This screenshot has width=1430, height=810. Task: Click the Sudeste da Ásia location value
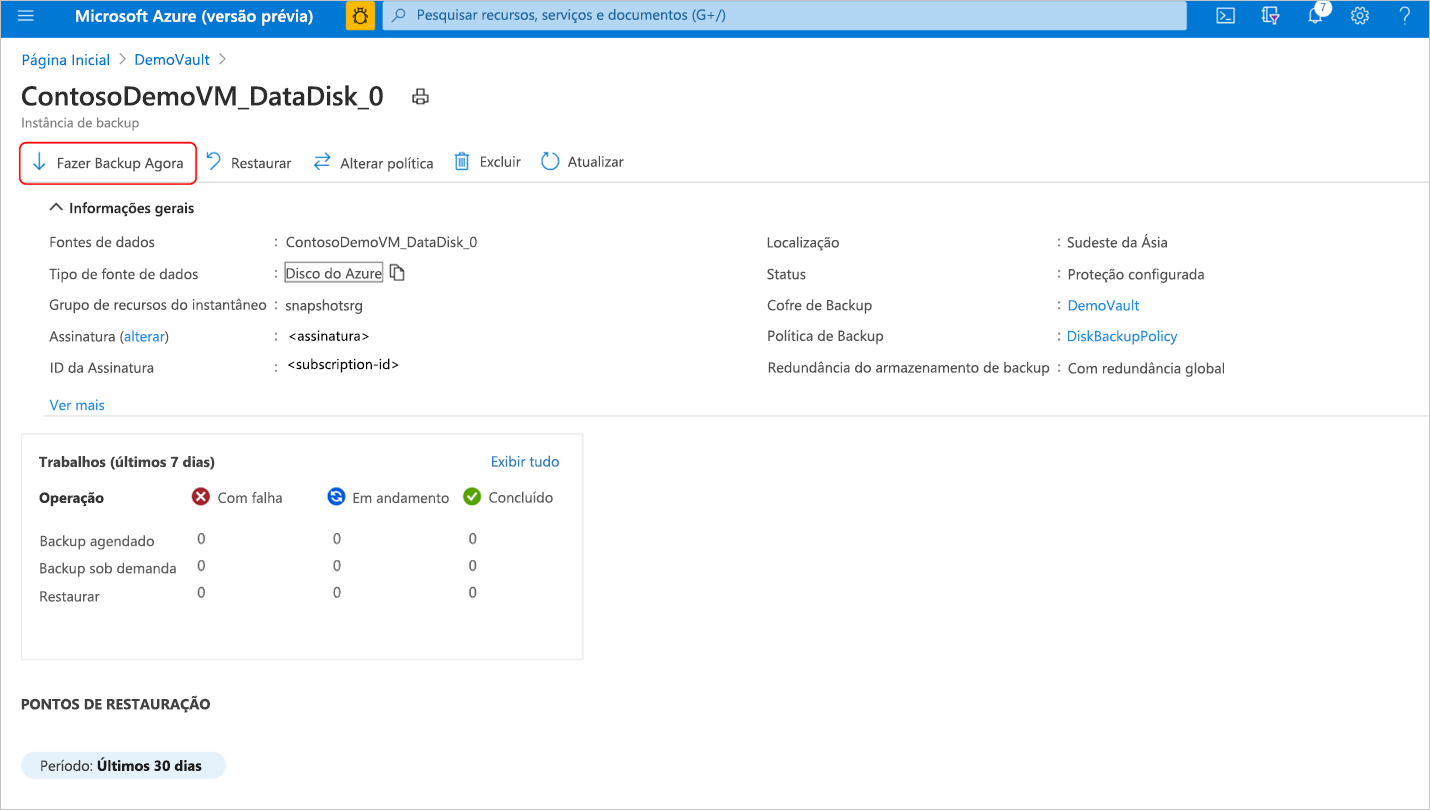1117,242
